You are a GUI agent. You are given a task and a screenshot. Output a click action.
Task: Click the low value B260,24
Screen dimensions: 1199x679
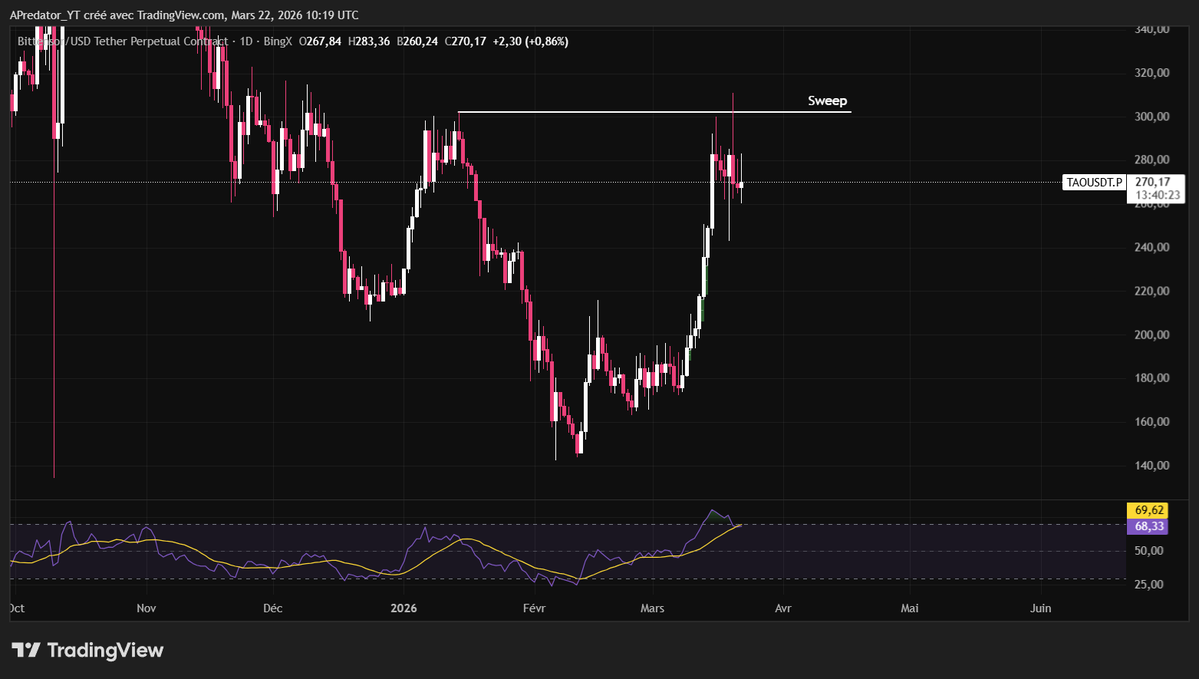coord(417,41)
